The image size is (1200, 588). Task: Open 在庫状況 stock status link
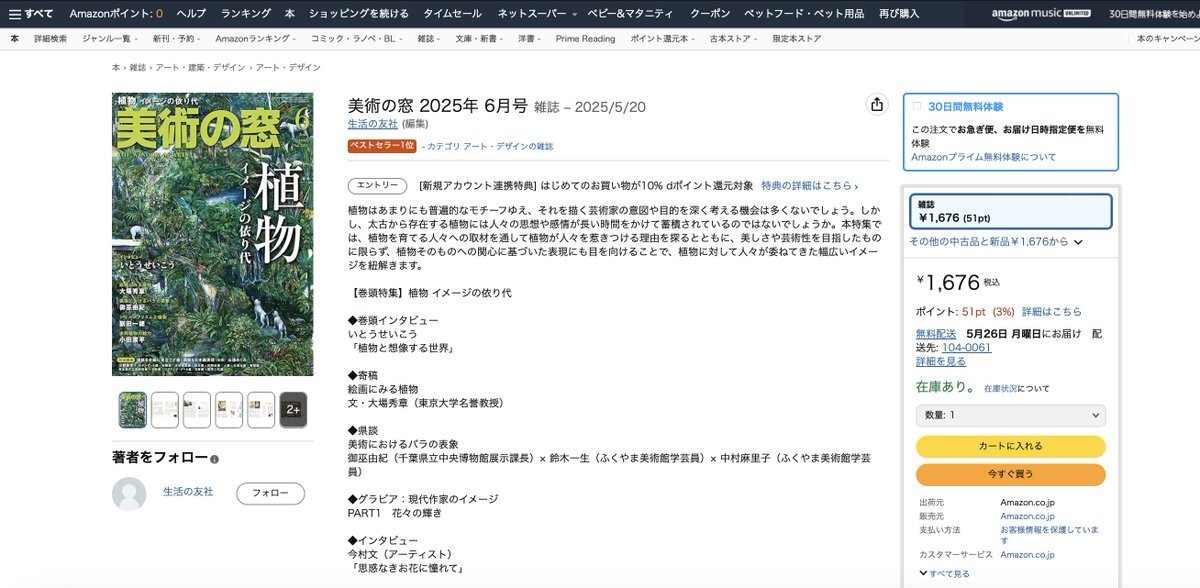coord(1001,388)
